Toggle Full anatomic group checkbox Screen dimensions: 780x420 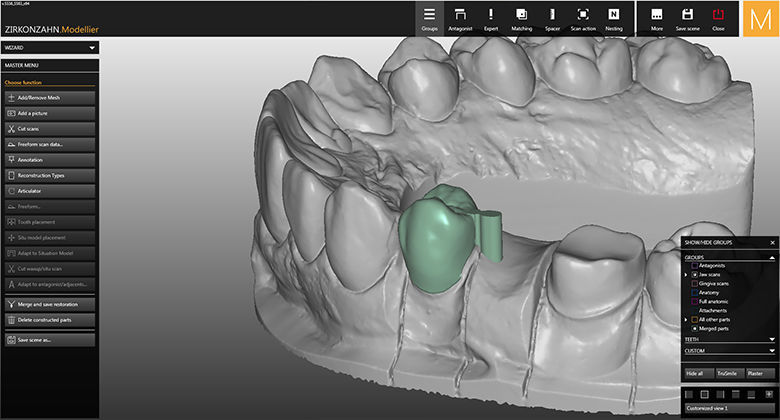[x=694, y=302]
